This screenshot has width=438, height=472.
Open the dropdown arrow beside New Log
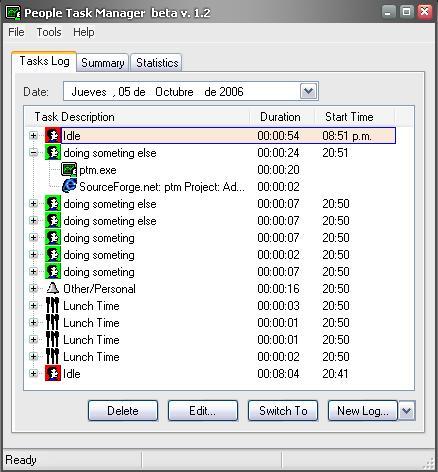406,411
